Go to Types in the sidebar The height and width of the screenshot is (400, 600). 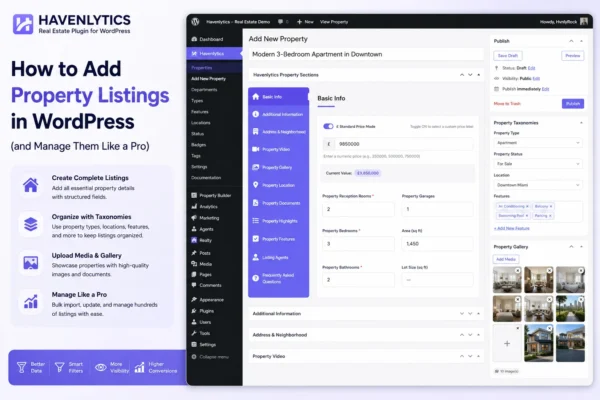[x=197, y=101]
